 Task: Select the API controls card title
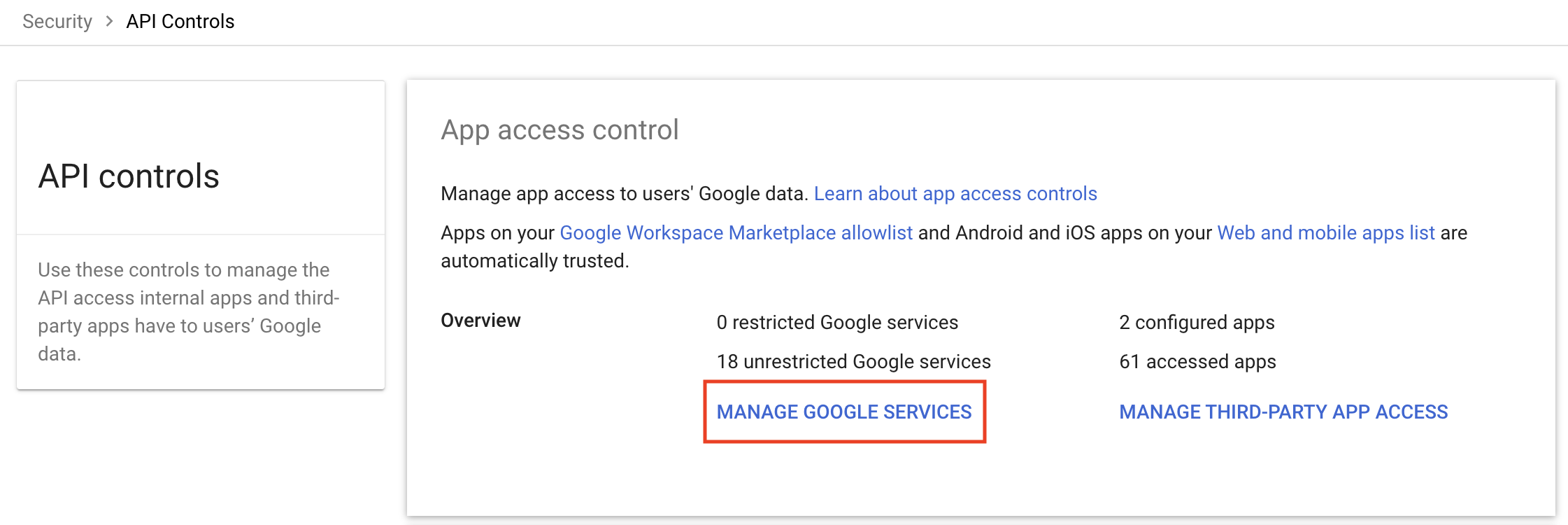point(130,176)
